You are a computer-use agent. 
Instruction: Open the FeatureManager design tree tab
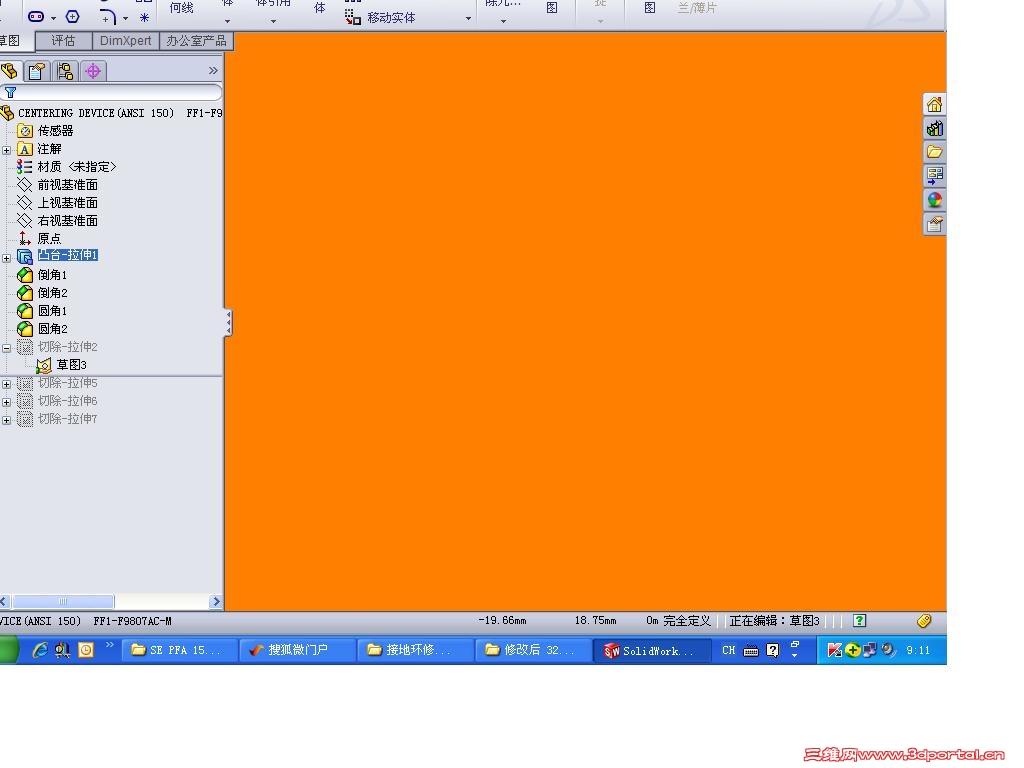click(x=10, y=71)
